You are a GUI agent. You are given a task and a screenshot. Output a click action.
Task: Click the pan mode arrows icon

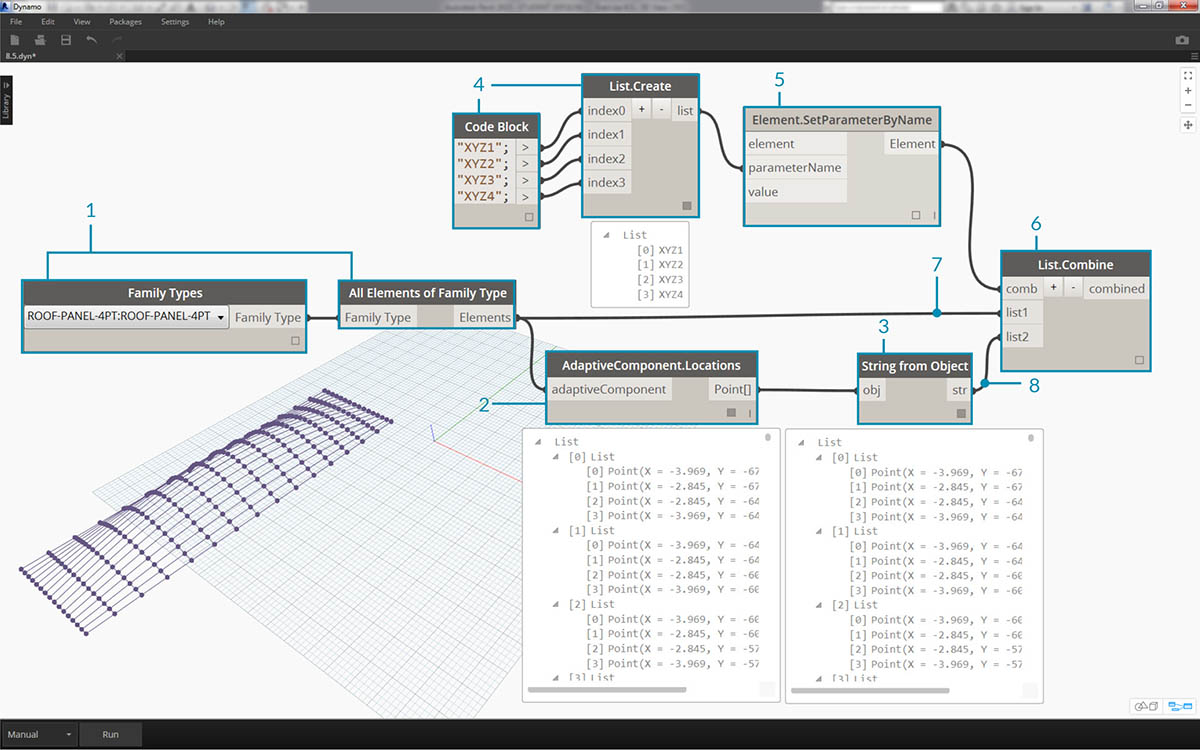tap(1188, 125)
